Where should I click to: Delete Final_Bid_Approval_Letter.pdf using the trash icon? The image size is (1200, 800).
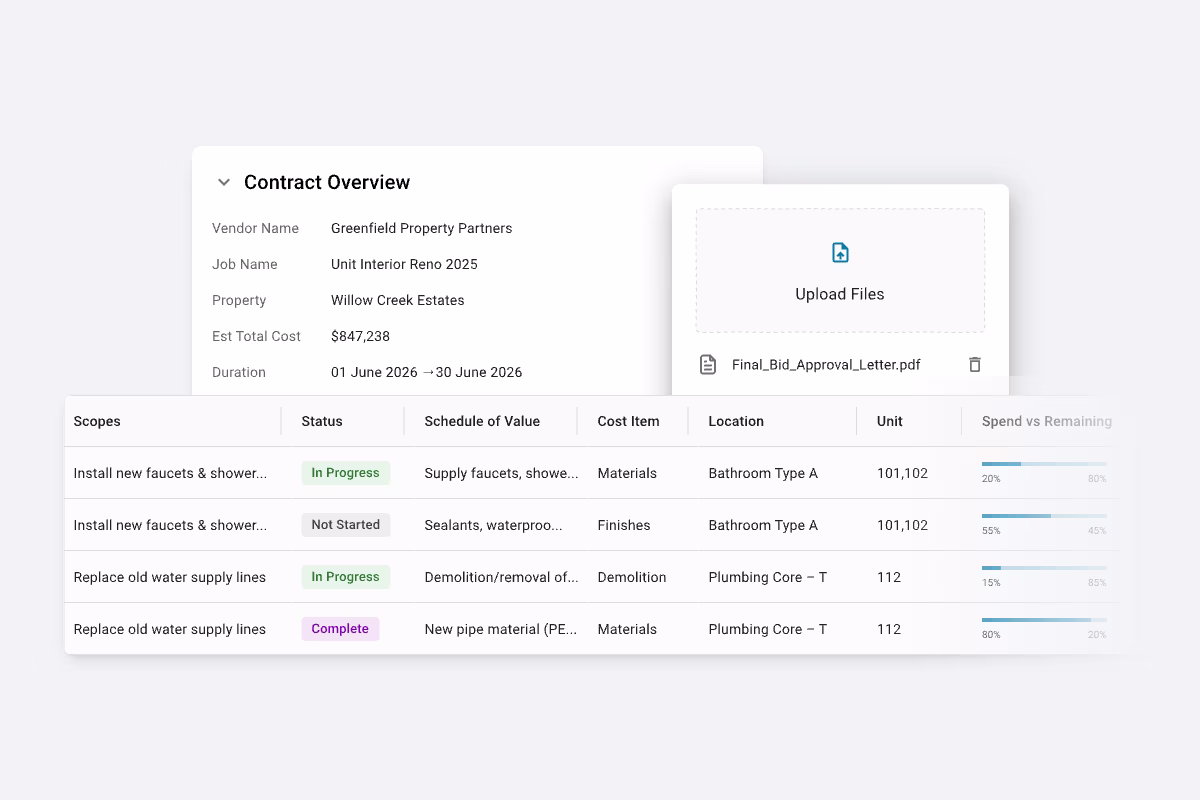point(974,364)
